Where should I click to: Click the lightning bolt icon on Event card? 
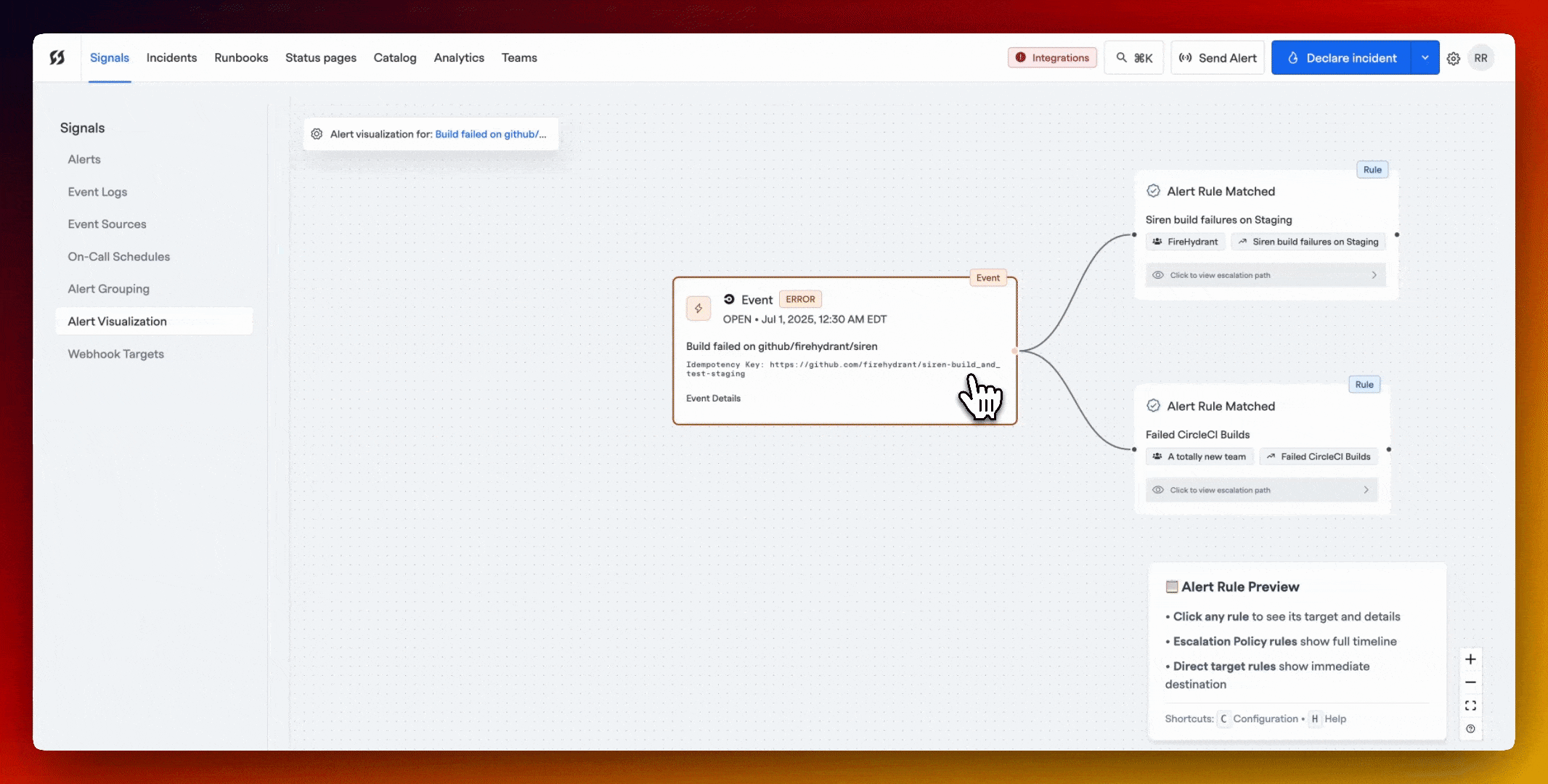click(x=698, y=309)
